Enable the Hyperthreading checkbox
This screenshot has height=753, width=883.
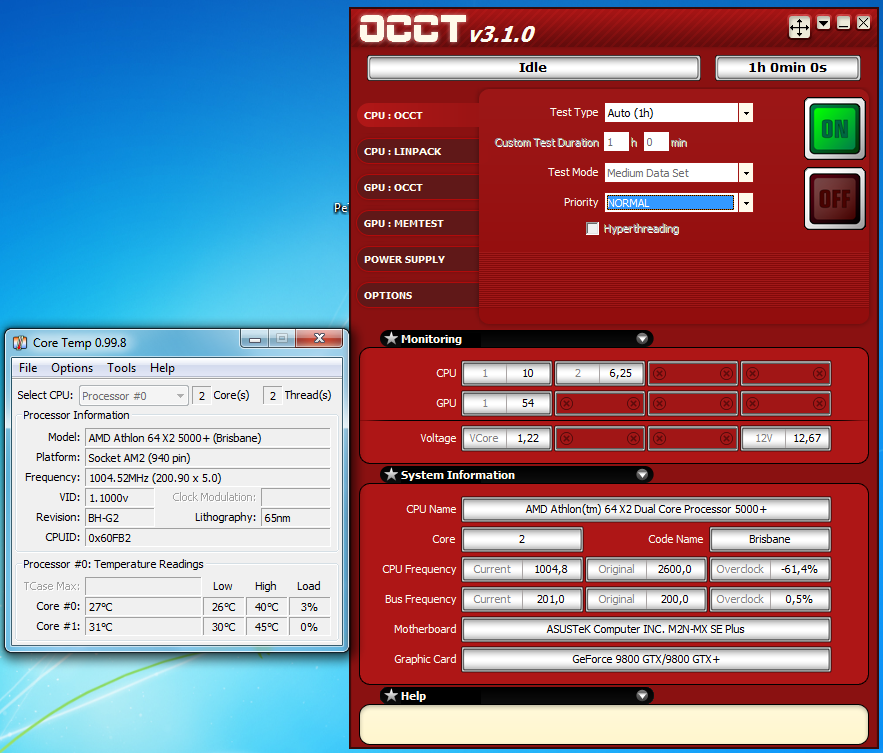pos(592,229)
